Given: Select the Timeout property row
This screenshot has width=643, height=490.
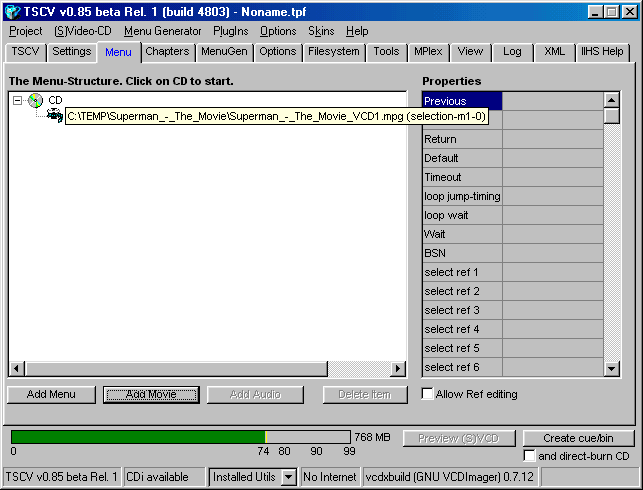Looking at the screenshot, I should 462,177.
